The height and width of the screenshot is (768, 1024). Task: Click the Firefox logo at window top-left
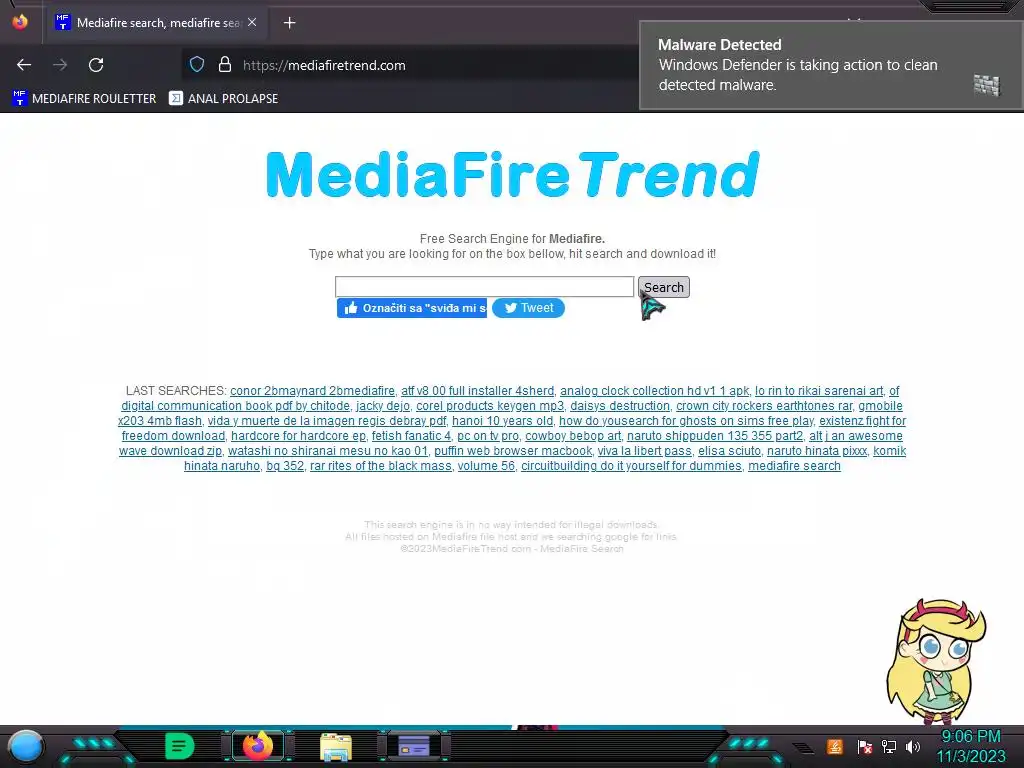tap(20, 22)
